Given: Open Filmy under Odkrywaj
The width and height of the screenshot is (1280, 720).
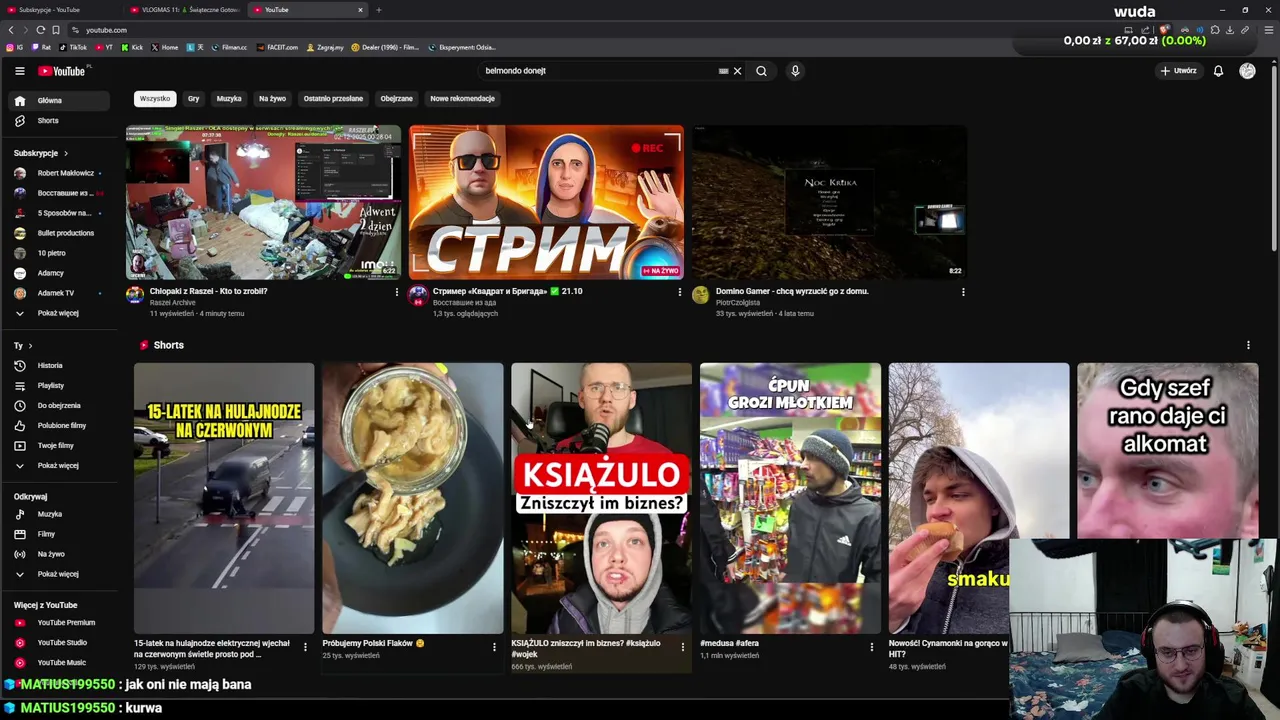Looking at the screenshot, I should 60,534.
